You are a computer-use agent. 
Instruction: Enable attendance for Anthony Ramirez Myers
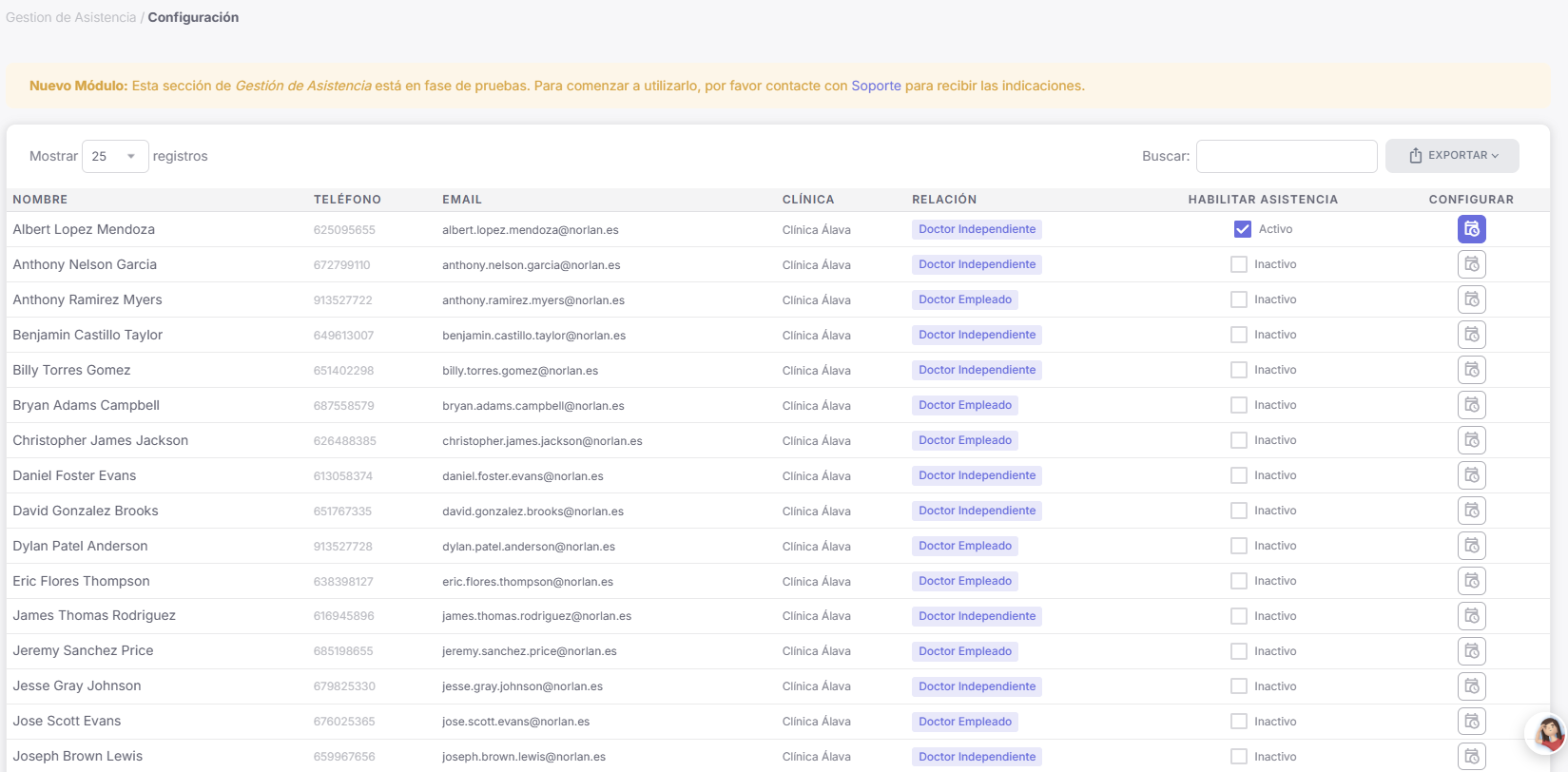point(1238,299)
